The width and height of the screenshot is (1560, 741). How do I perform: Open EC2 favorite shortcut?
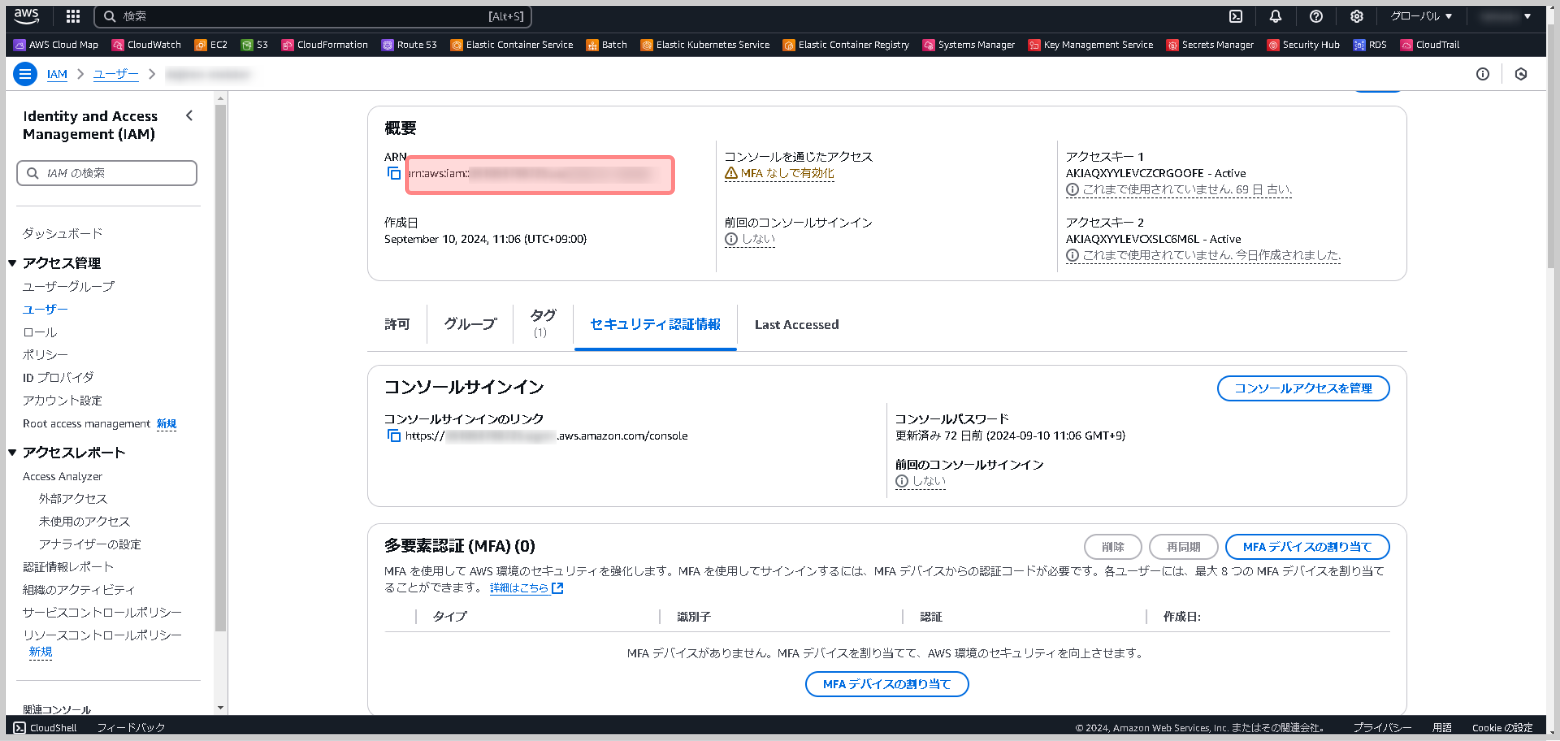click(211, 44)
